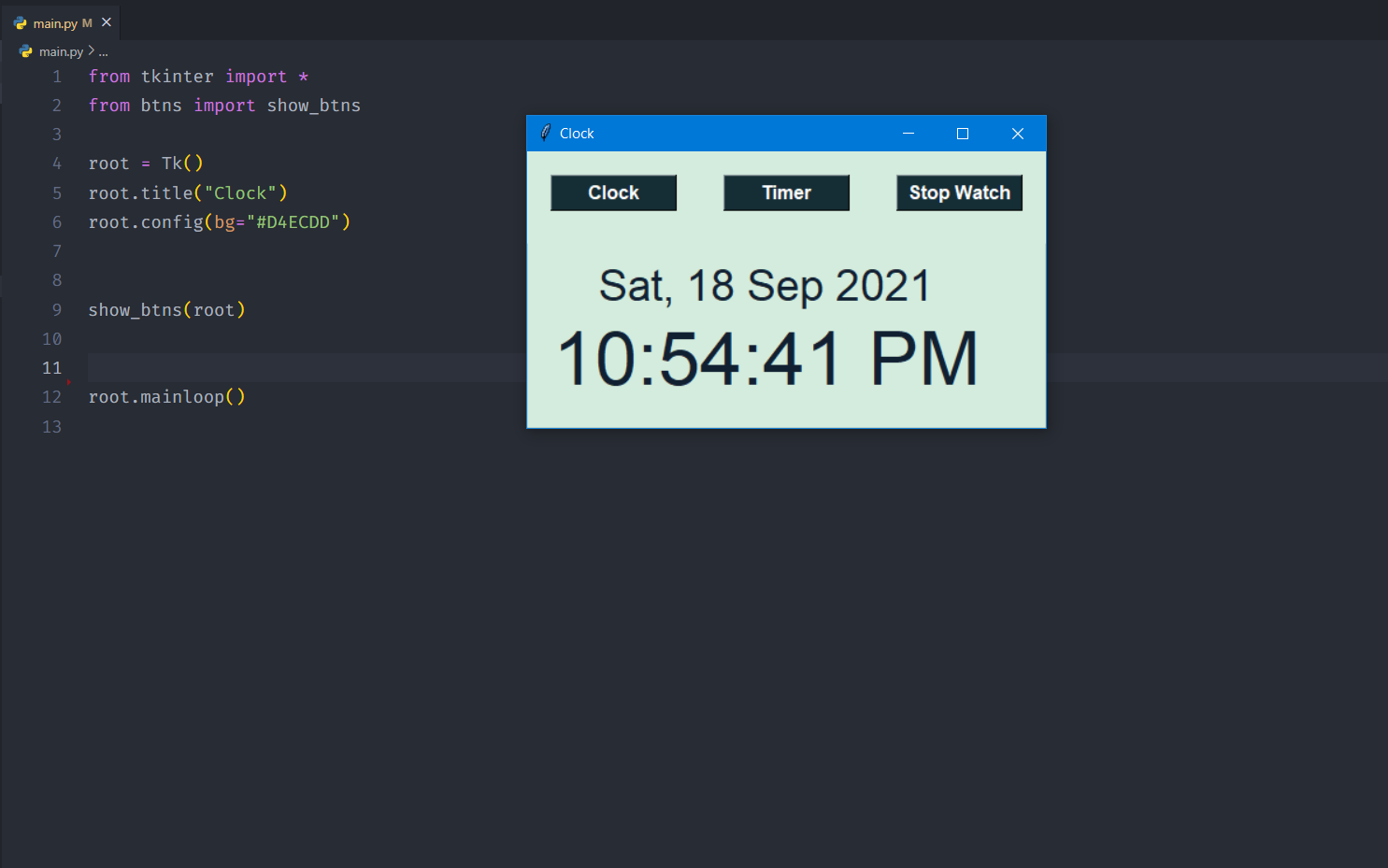Screen dimensions: 1388x868
Task: Select the Timer button in the app
Action: pos(786,192)
